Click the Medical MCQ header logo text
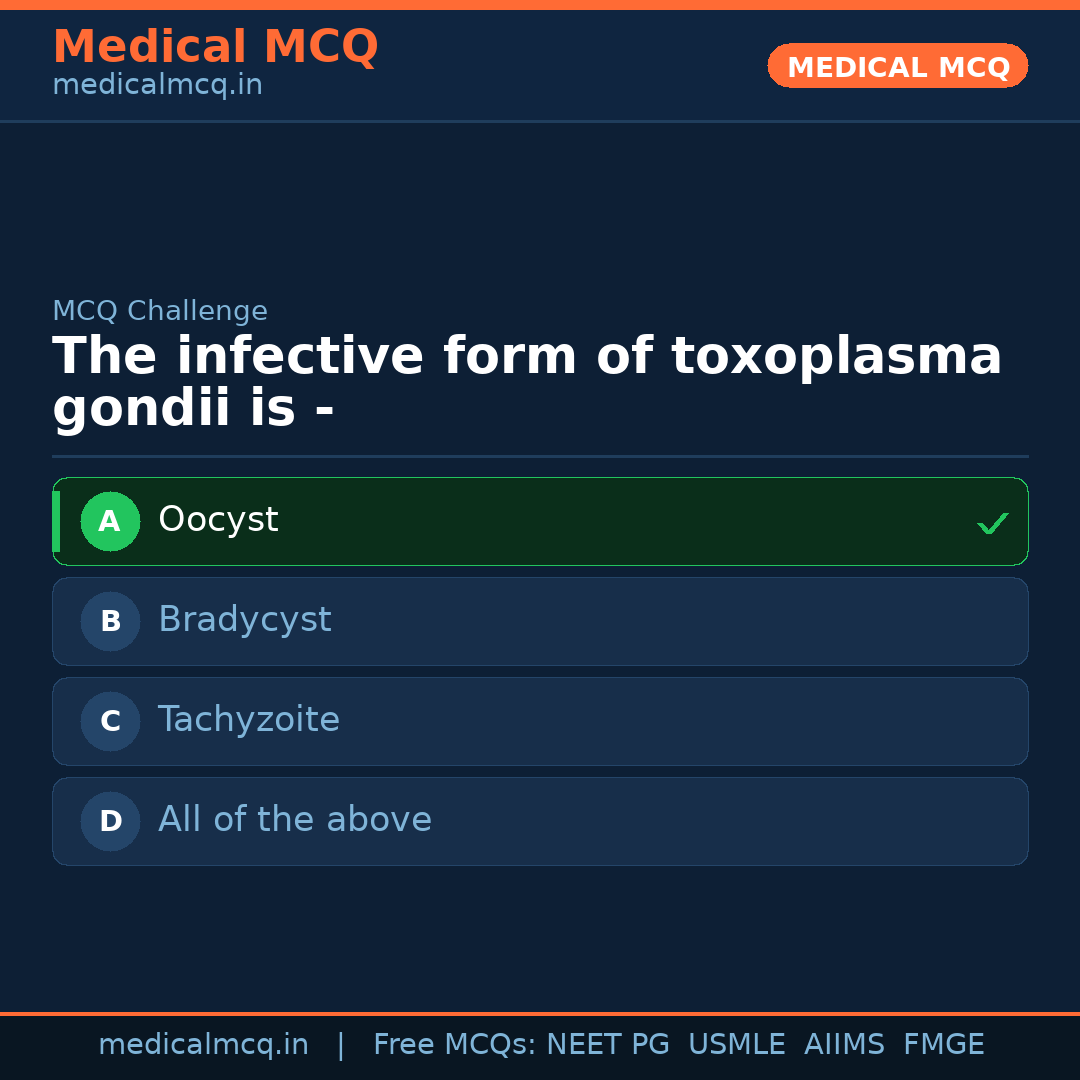Screen dimensions: 1080x1080 coord(215,46)
